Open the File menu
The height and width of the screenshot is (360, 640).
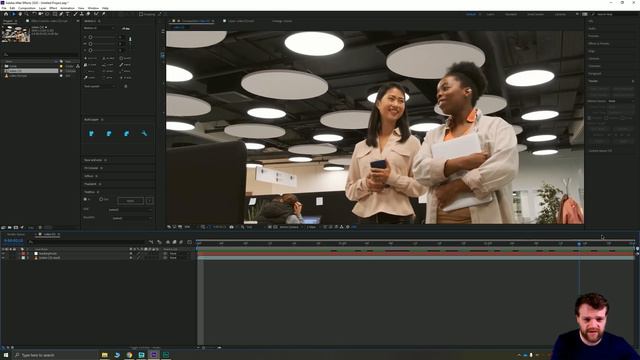(x=4, y=8)
